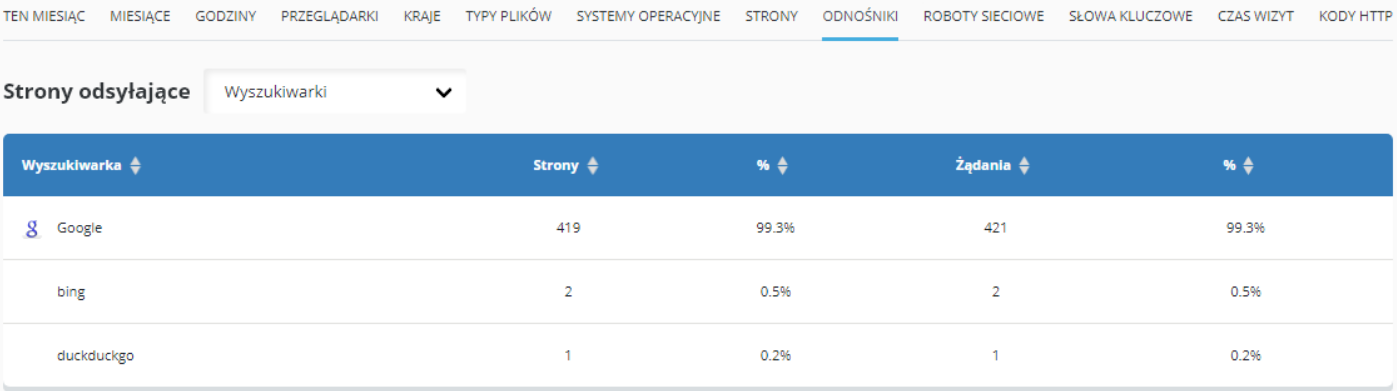
Task: Click the Strony odsyłające heading
Action: tap(97, 92)
